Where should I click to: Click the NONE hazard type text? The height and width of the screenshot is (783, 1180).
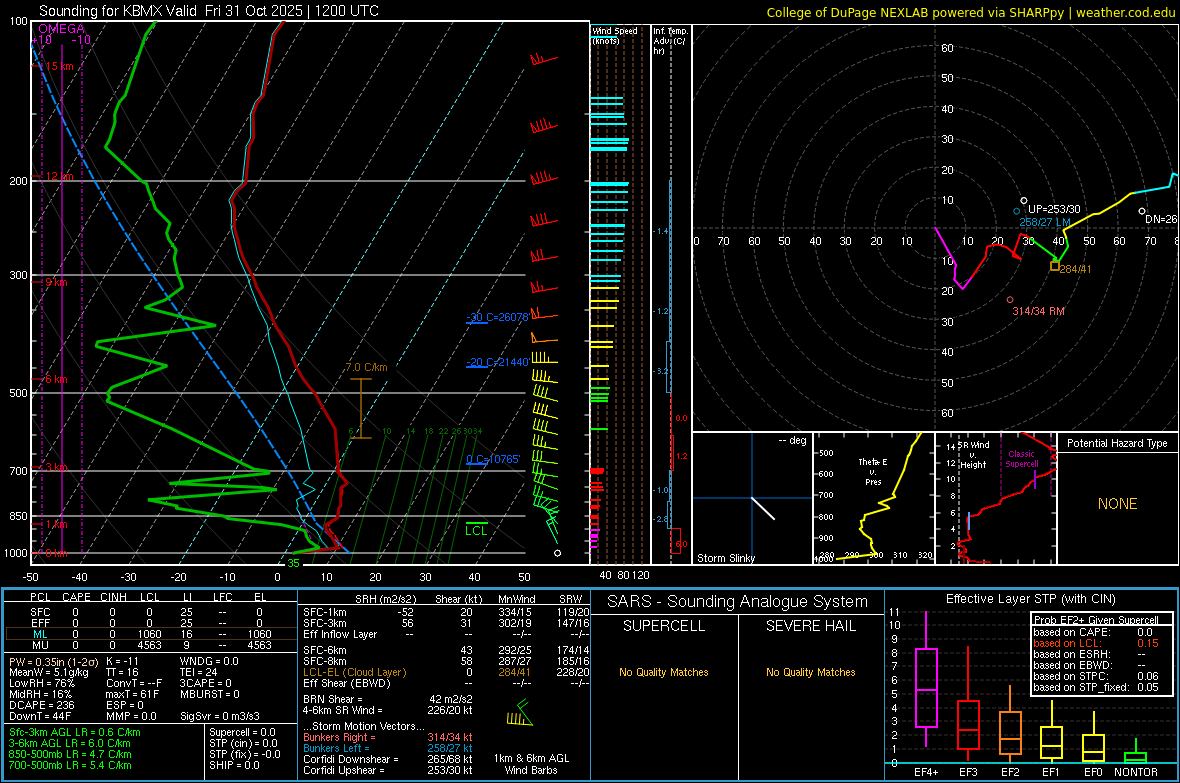pyautogui.click(x=1117, y=504)
